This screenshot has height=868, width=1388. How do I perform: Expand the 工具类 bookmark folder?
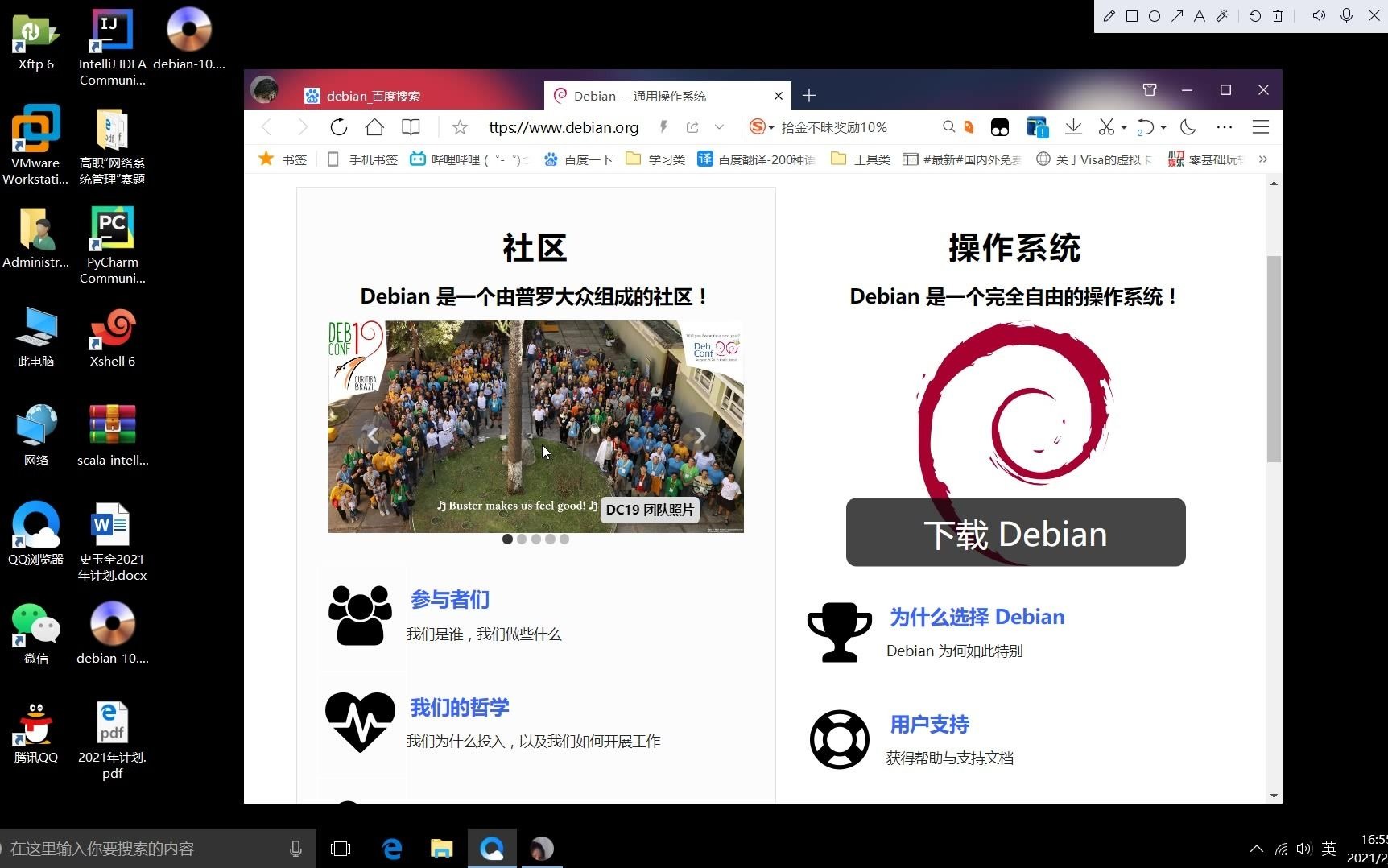click(861, 159)
